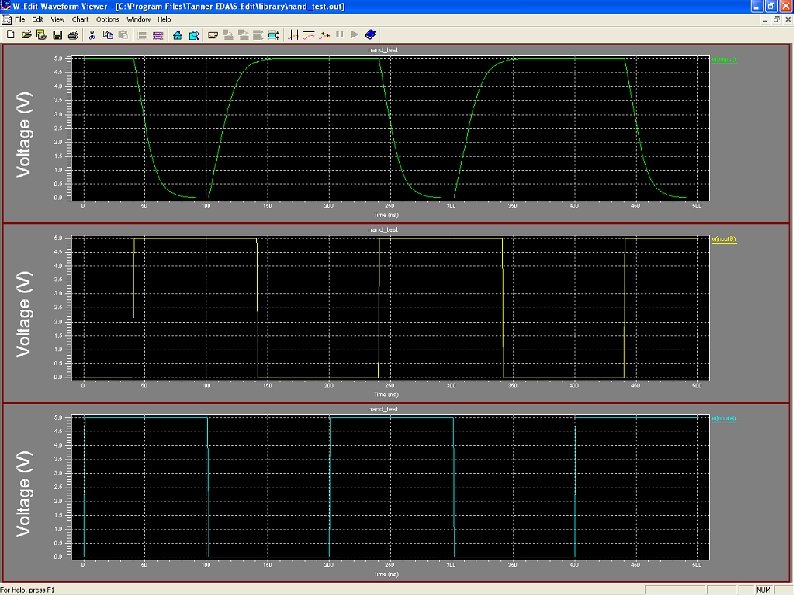This screenshot has height=595, width=794.
Task: Click the home-shaped view icon in the toolbar
Action: tap(177, 34)
